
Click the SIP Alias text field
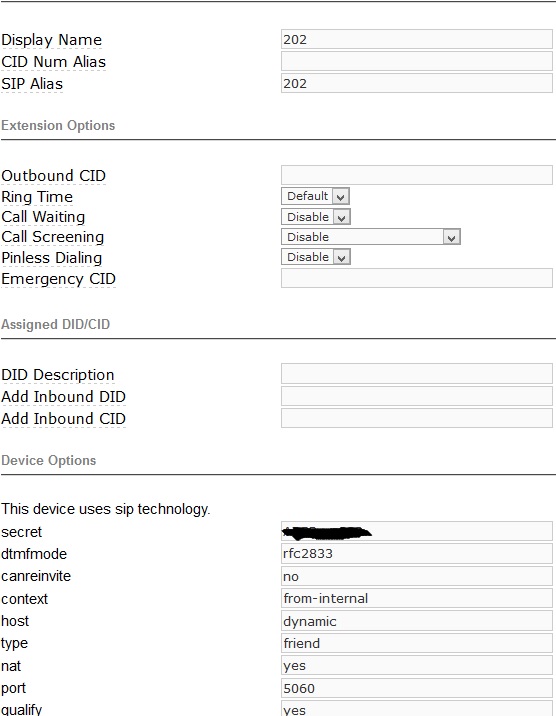pyautogui.click(x=417, y=83)
